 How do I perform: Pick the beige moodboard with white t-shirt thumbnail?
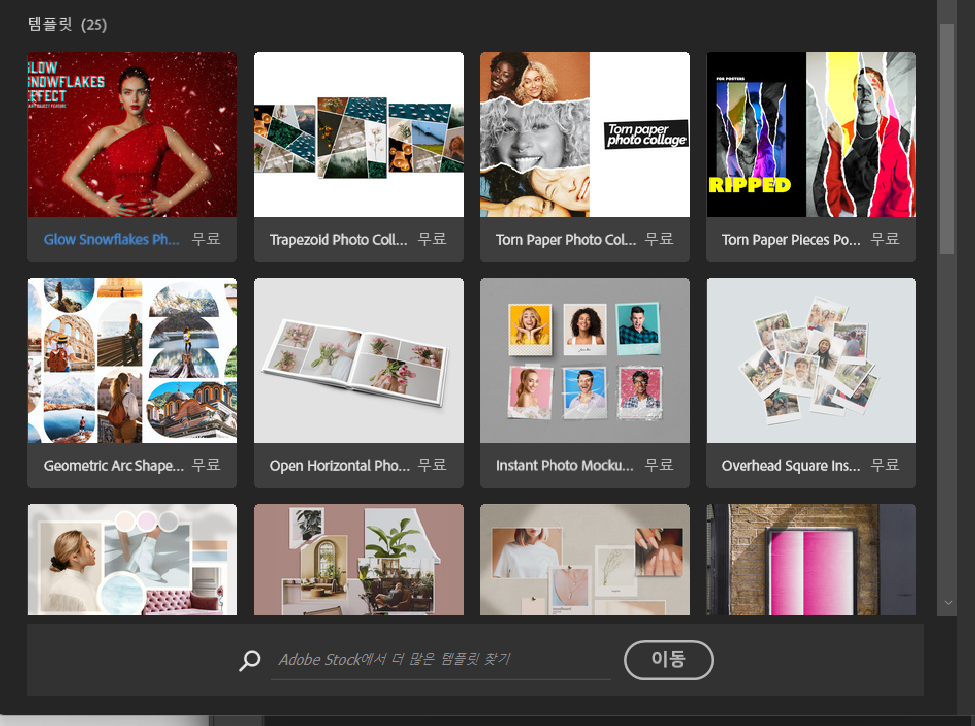(x=584, y=559)
